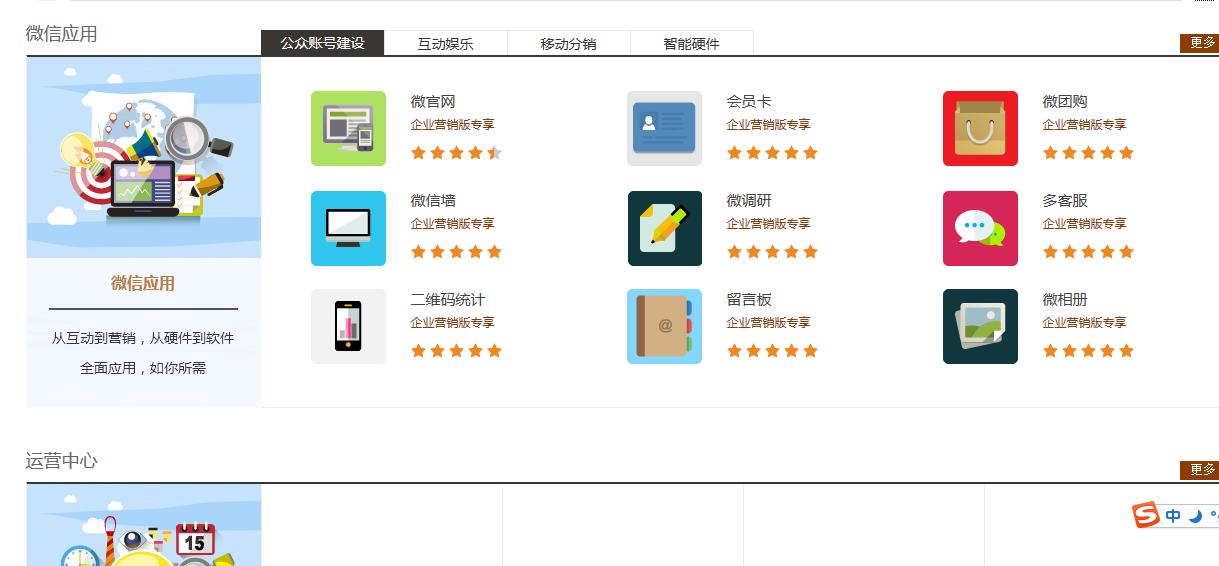Viewport: 1219px width, 566px height.
Task: Open the 微相册 title link
Action: point(1065,299)
